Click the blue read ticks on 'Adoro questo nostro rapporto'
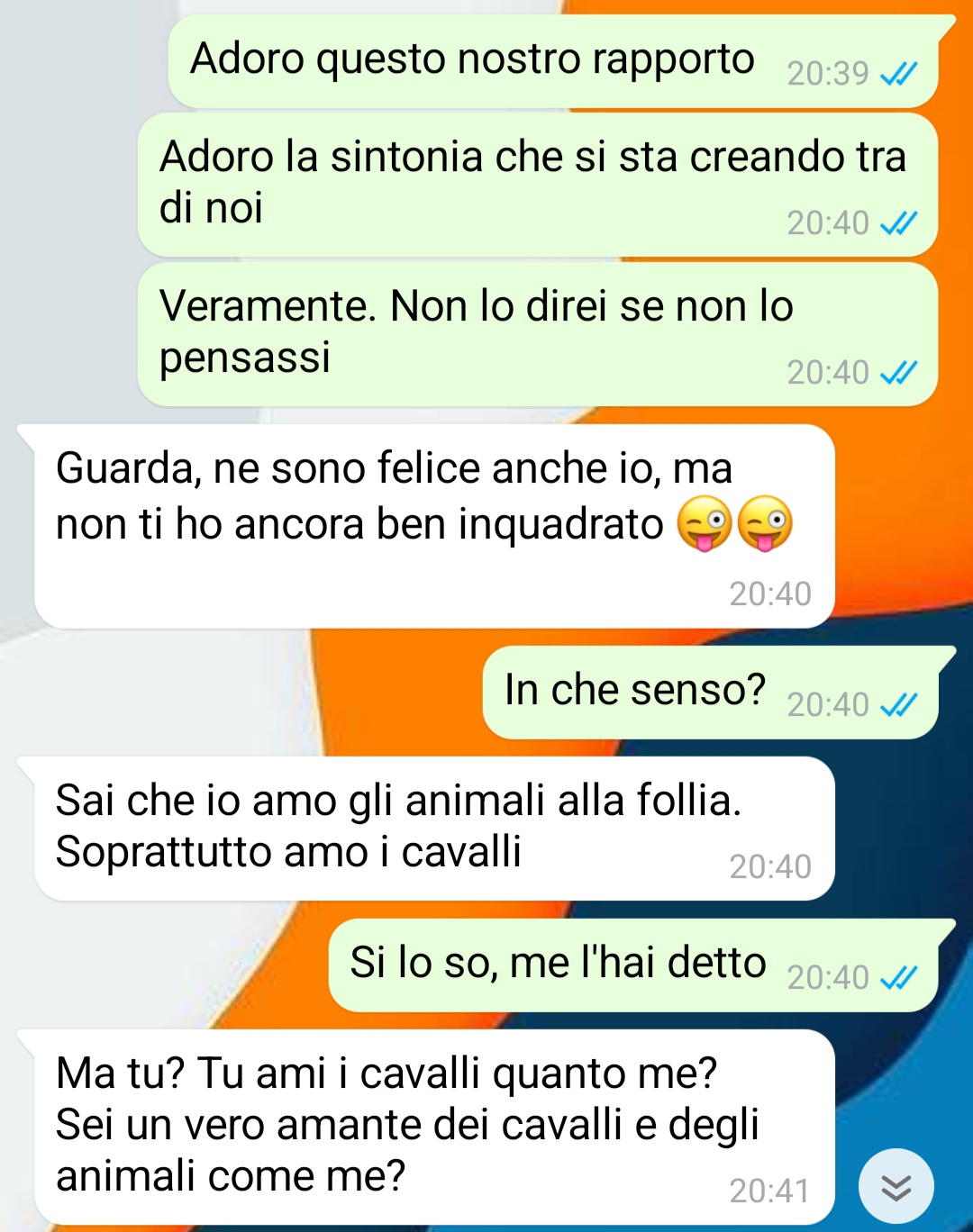 click(898, 73)
